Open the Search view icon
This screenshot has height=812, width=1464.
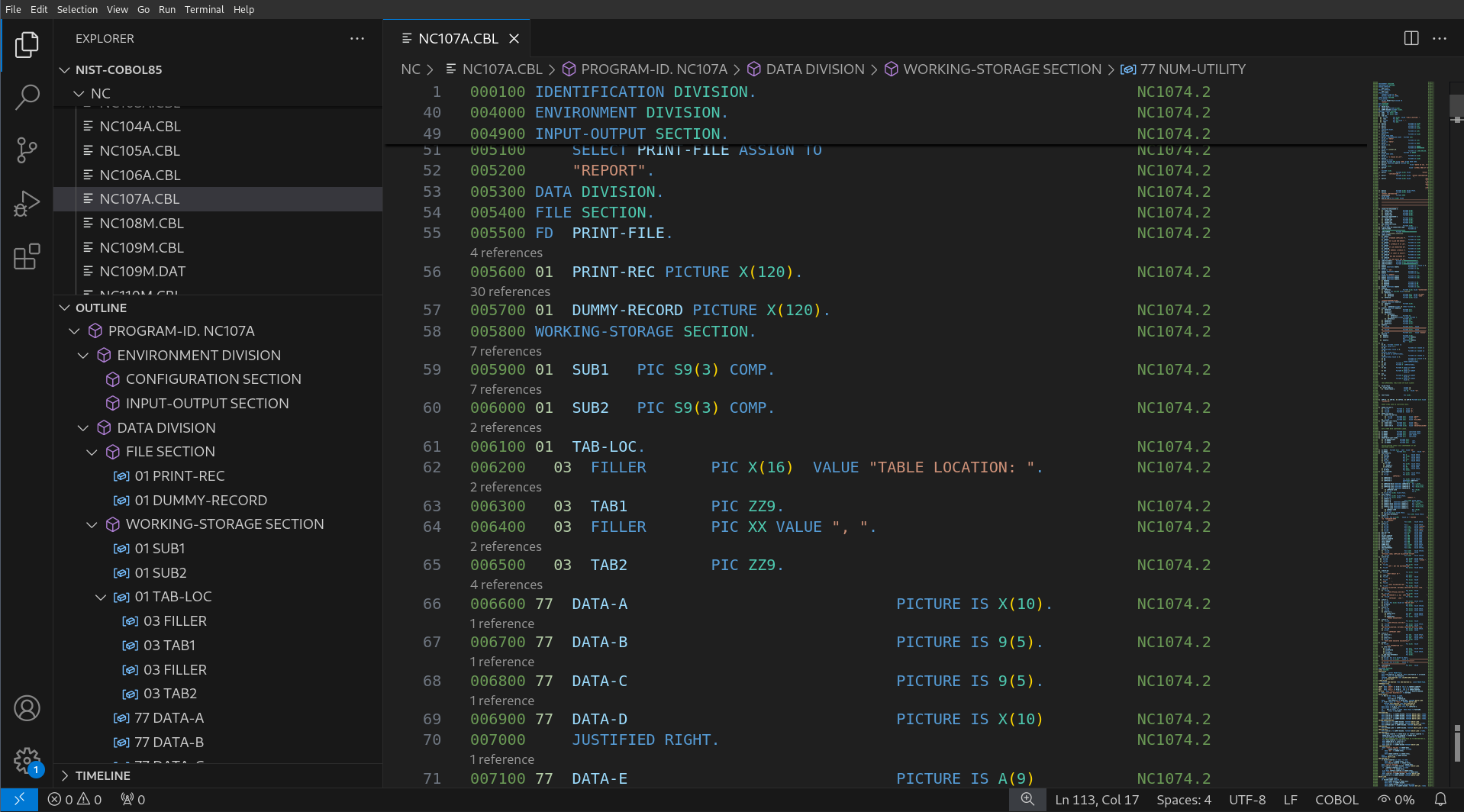coord(27,97)
